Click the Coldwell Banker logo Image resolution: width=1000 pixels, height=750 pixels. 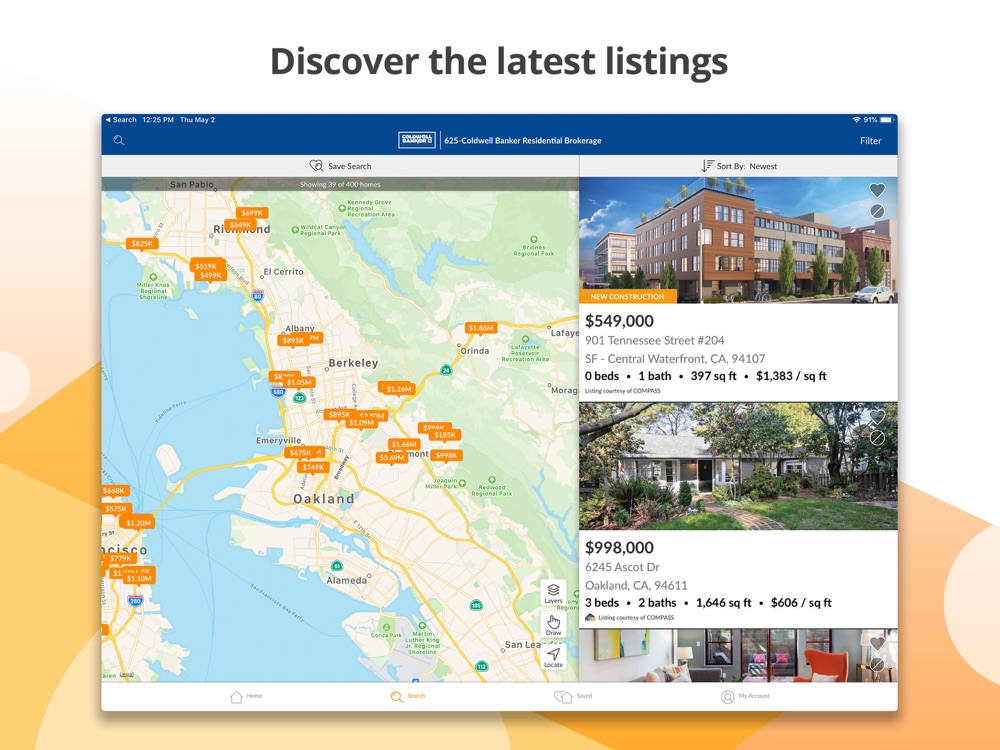[x=416, y=140]
